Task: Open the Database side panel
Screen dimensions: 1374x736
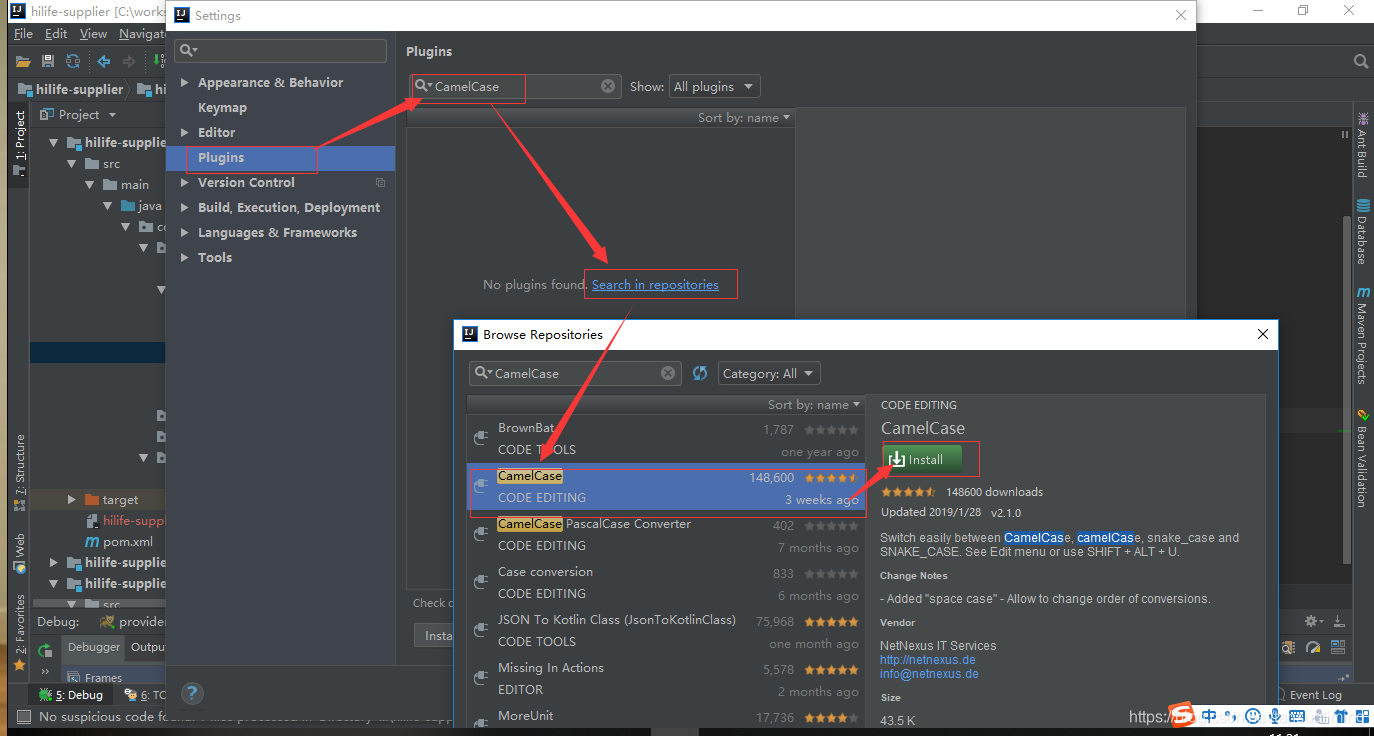Action: pyautogui.click(x=1362, y=230)
